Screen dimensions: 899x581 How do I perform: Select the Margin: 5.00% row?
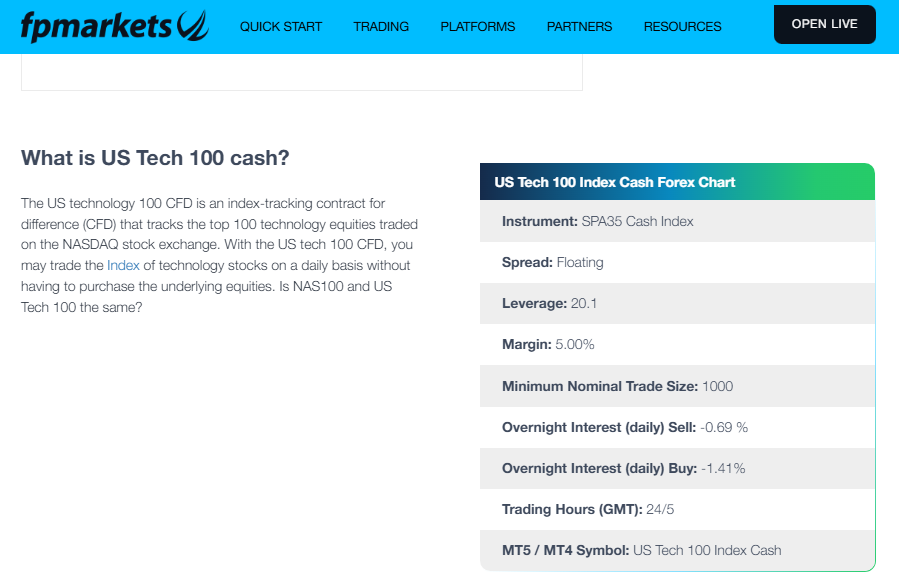[x=677, y=344]
